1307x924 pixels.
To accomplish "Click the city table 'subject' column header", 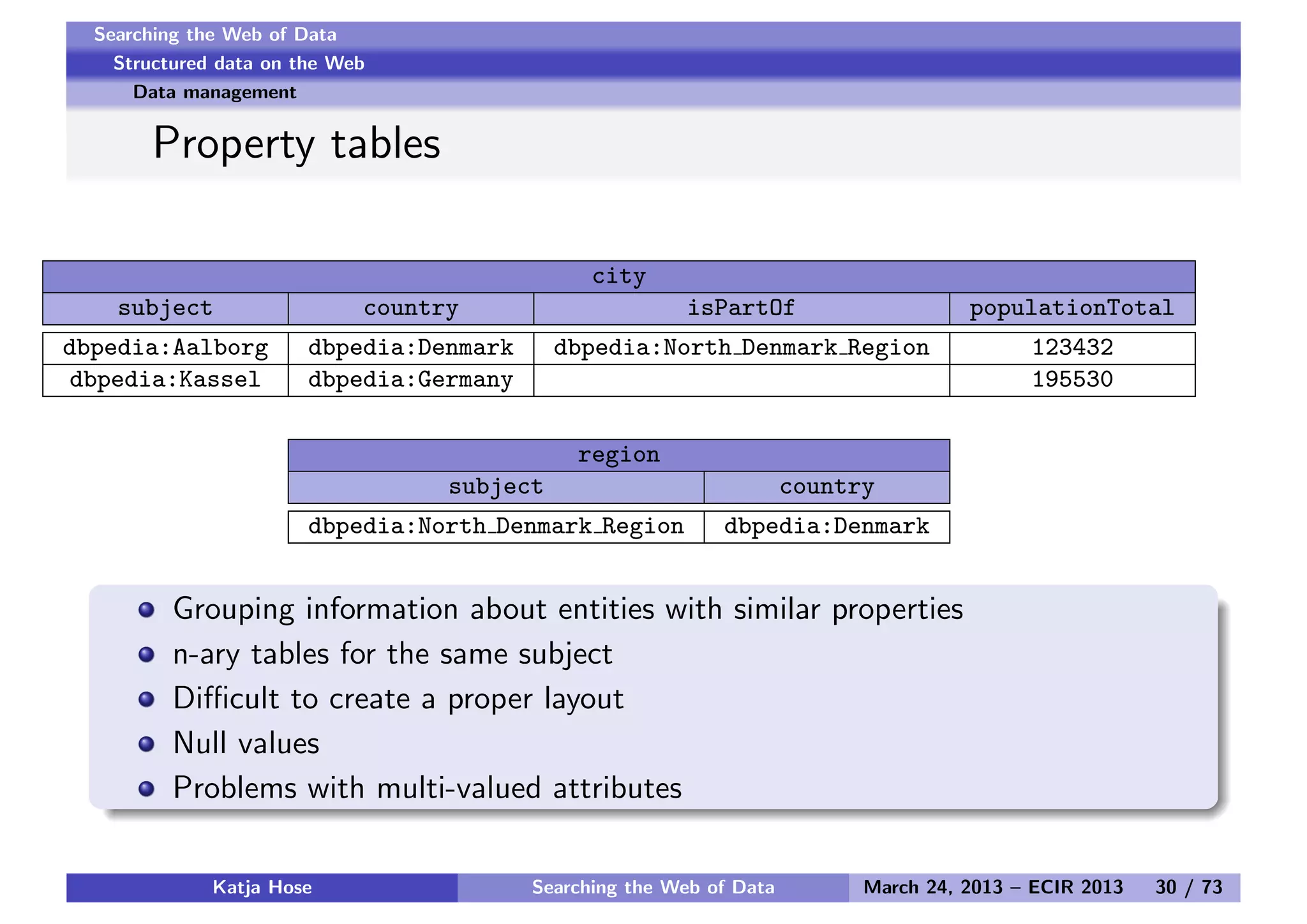I will tap(165, 309).
